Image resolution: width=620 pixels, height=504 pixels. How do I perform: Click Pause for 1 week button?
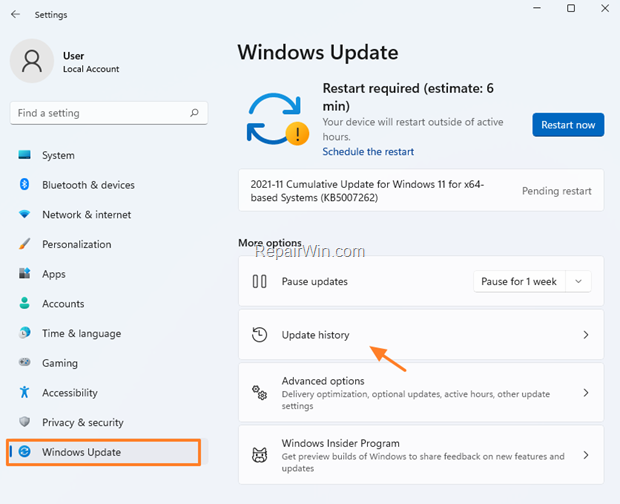click(519, 281)
